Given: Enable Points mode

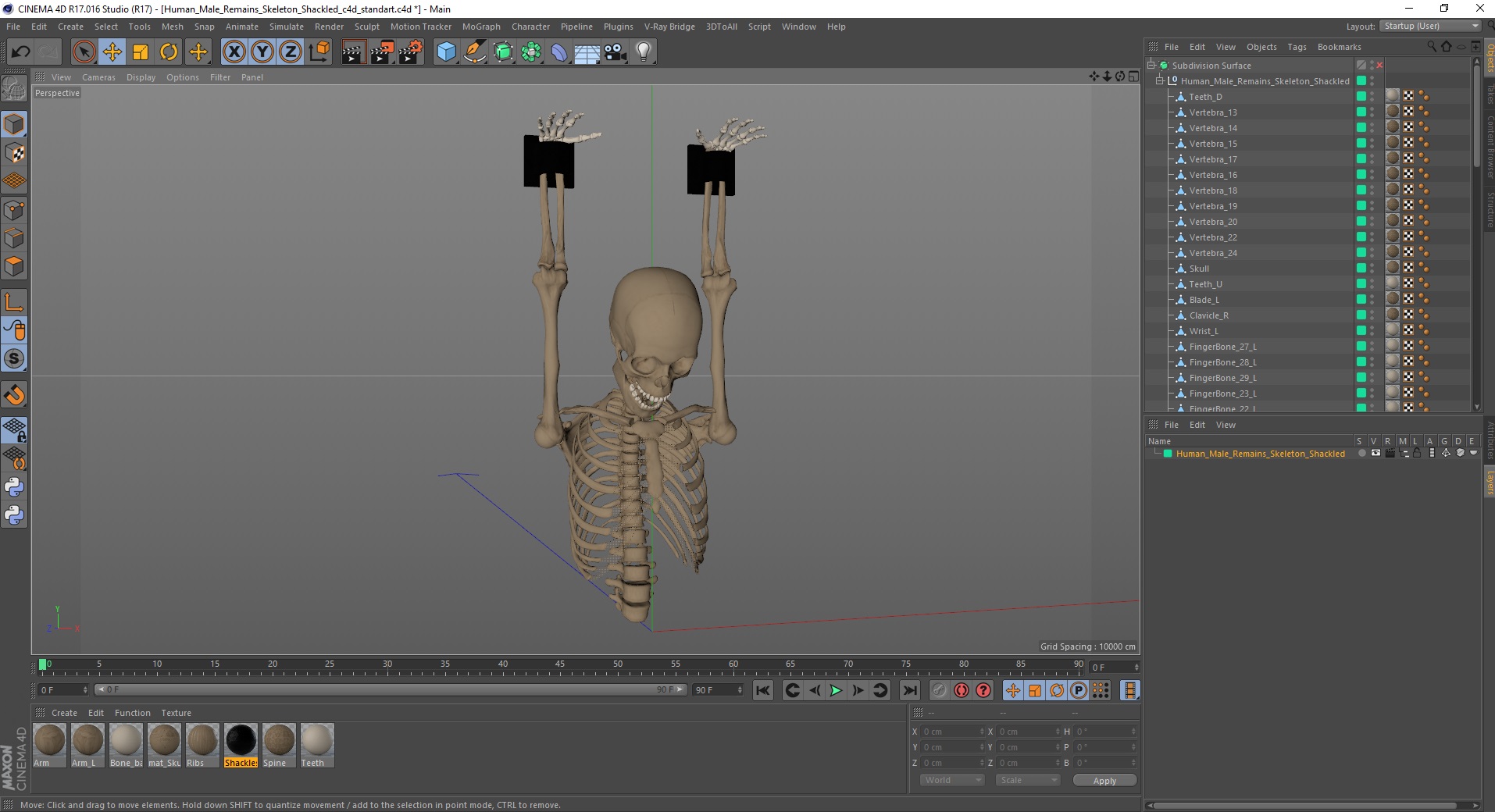Looking at the screenshot, I should (x=14, y=210).
